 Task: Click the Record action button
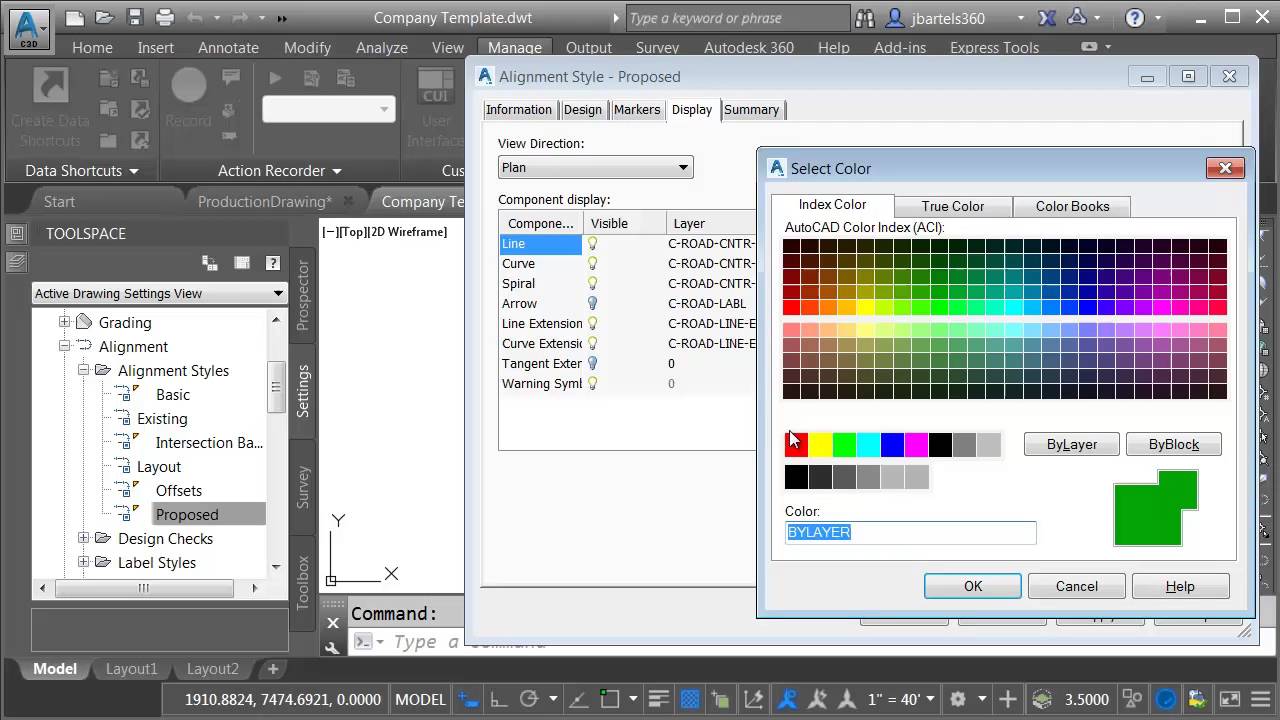189,98
